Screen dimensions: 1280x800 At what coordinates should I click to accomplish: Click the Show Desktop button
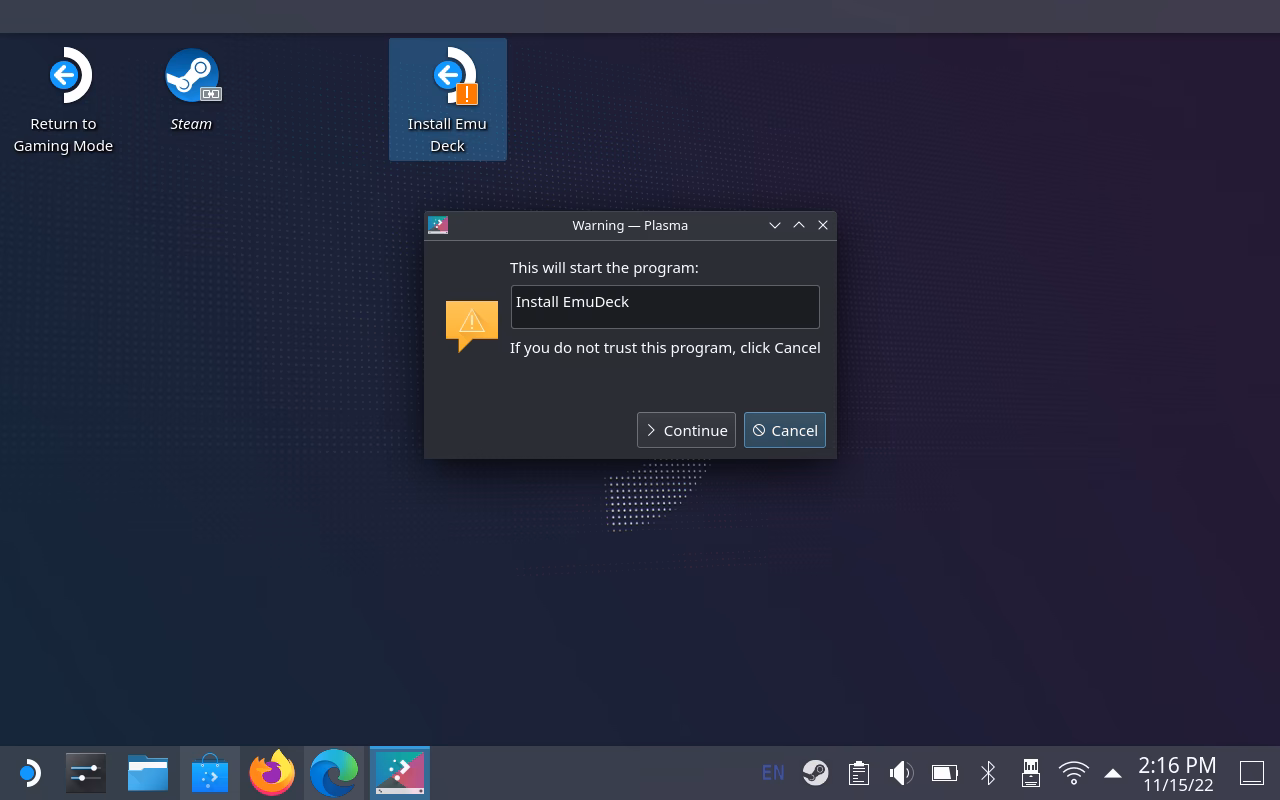(1252, 773)
